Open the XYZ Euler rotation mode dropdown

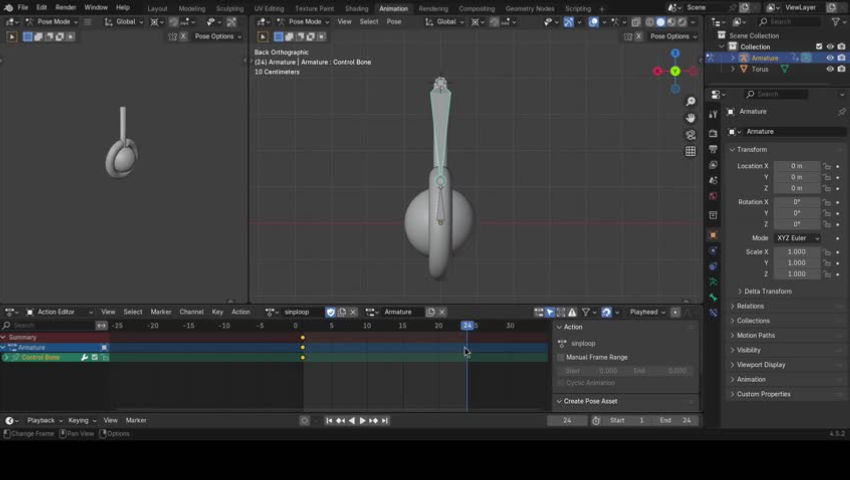[x=797, y=238]
